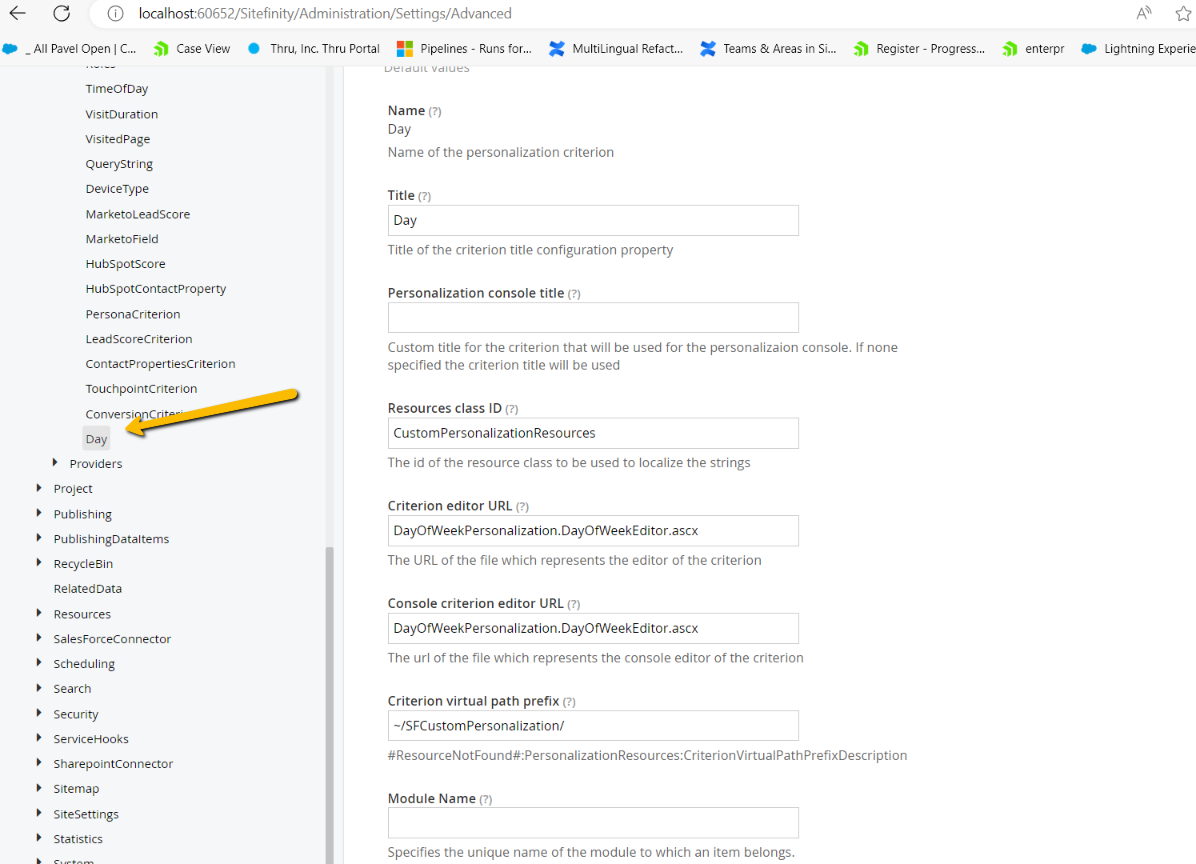The height and width of the screenshot is (864, 1196).
Task: Expand the Security tree node
Action: point(39,713)
